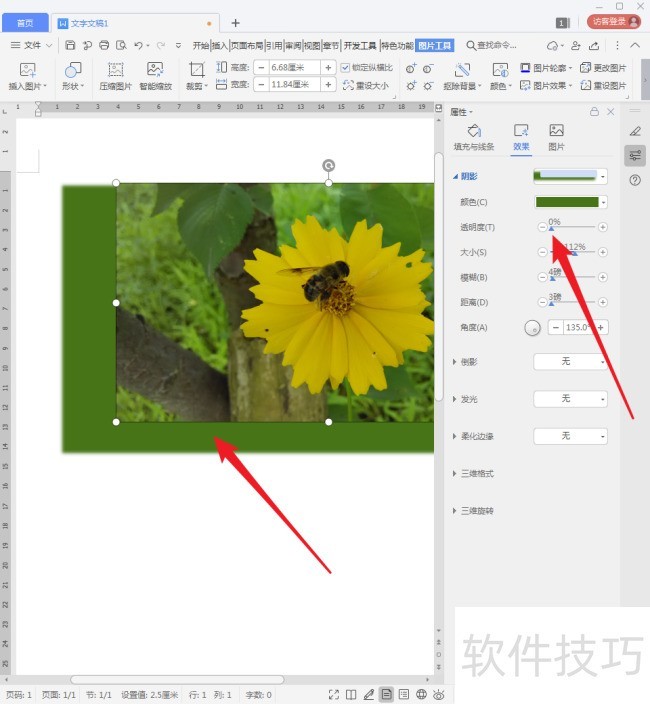This screenshot has height=704, width=650.
Task: Click the shadow angle dial
Action: tap(532, 328)
